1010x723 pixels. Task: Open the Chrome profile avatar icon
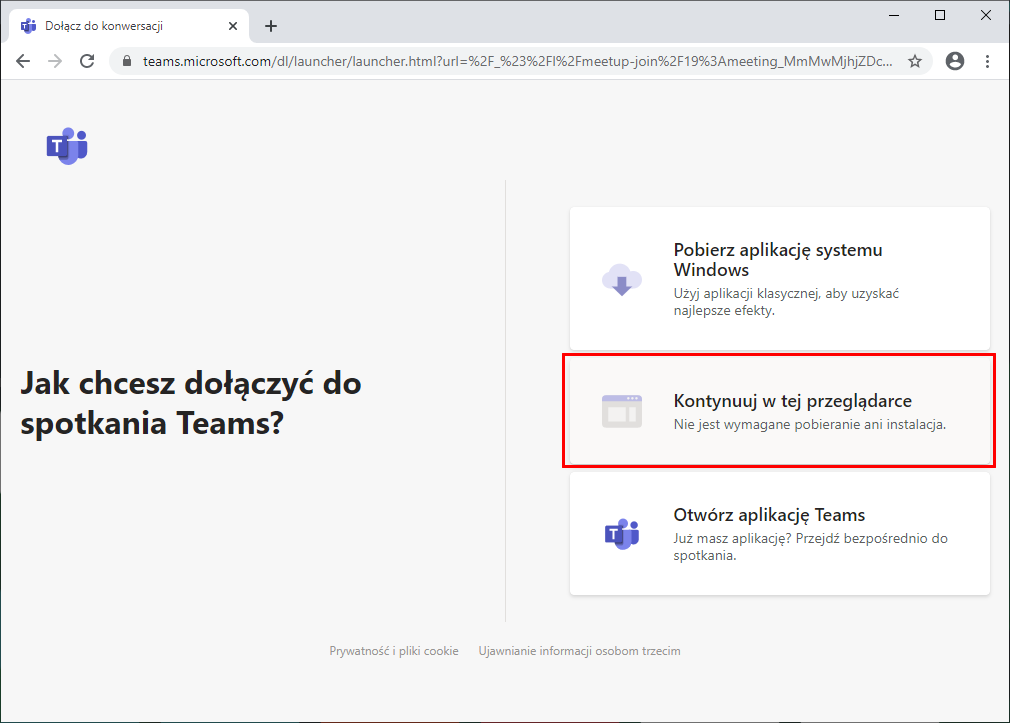(x=955, y=61)
